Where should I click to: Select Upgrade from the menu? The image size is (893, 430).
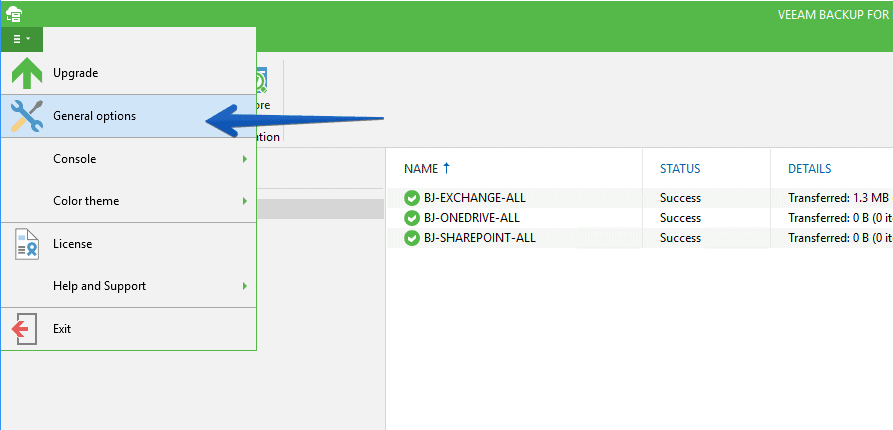tap(128, 73)
